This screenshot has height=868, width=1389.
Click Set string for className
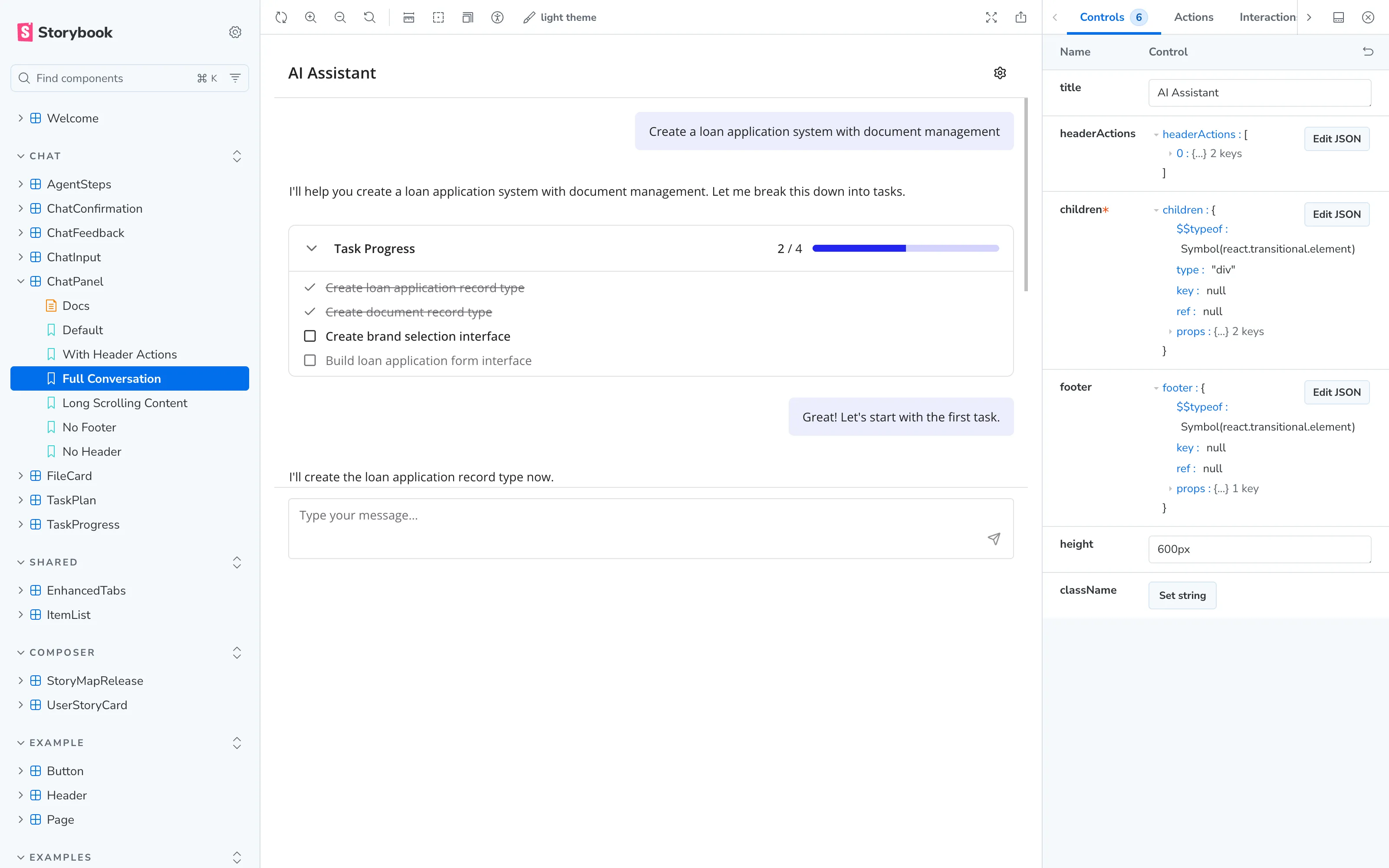(x=1182, y=595)
